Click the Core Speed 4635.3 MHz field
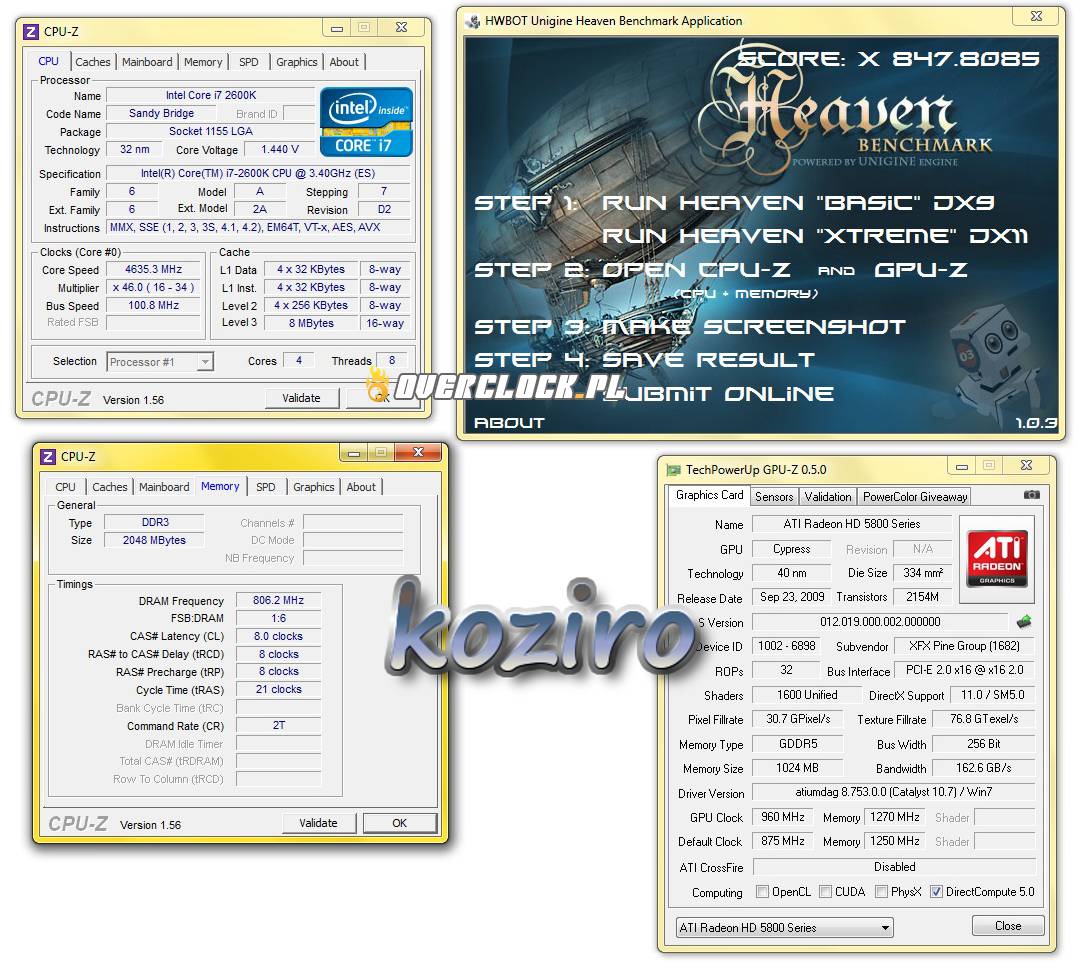Image resolution: width=1083 pixels, height=970 pixels. pyautogui.click(x=153, y=269)
